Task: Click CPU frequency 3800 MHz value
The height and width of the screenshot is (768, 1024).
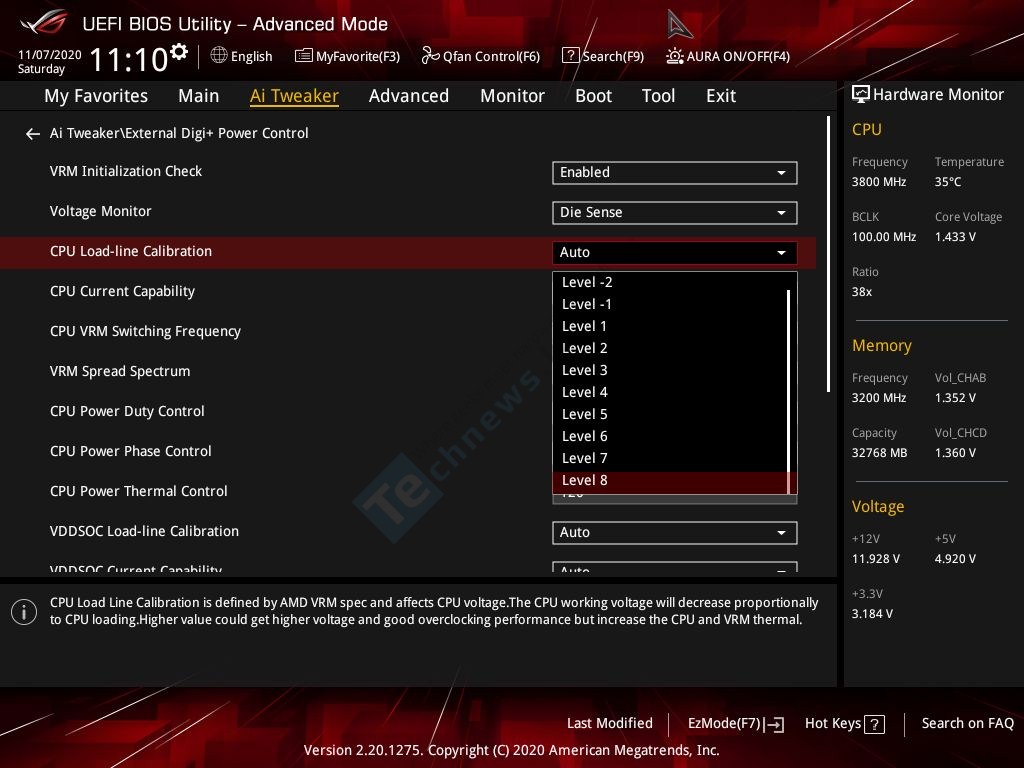Action: [878, 182]
